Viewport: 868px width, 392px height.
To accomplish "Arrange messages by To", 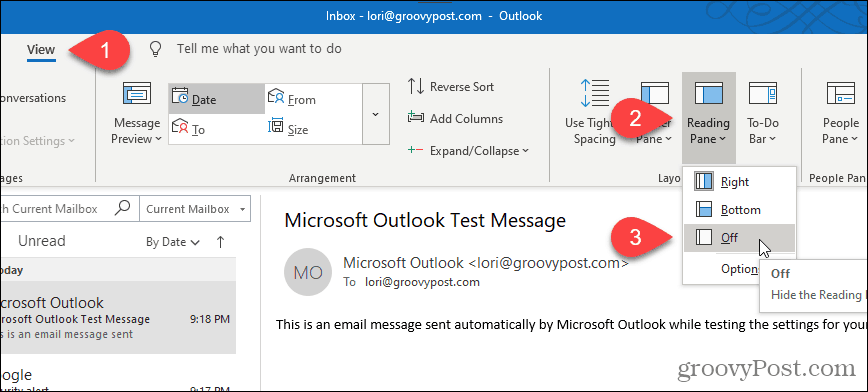I will click(217, 129).
